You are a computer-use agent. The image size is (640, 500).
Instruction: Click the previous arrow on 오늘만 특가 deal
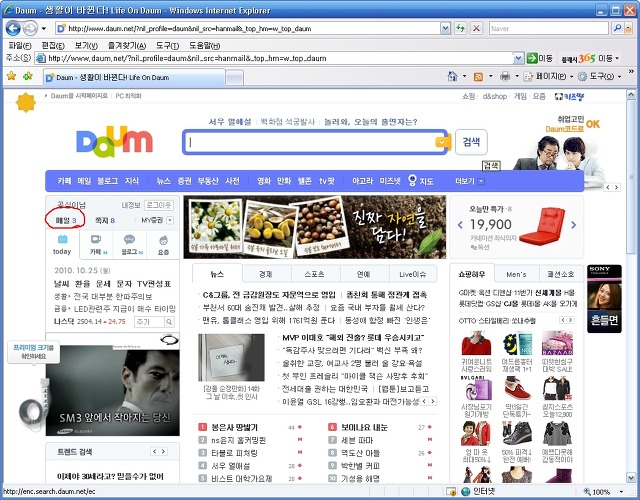tap(460, 224)
